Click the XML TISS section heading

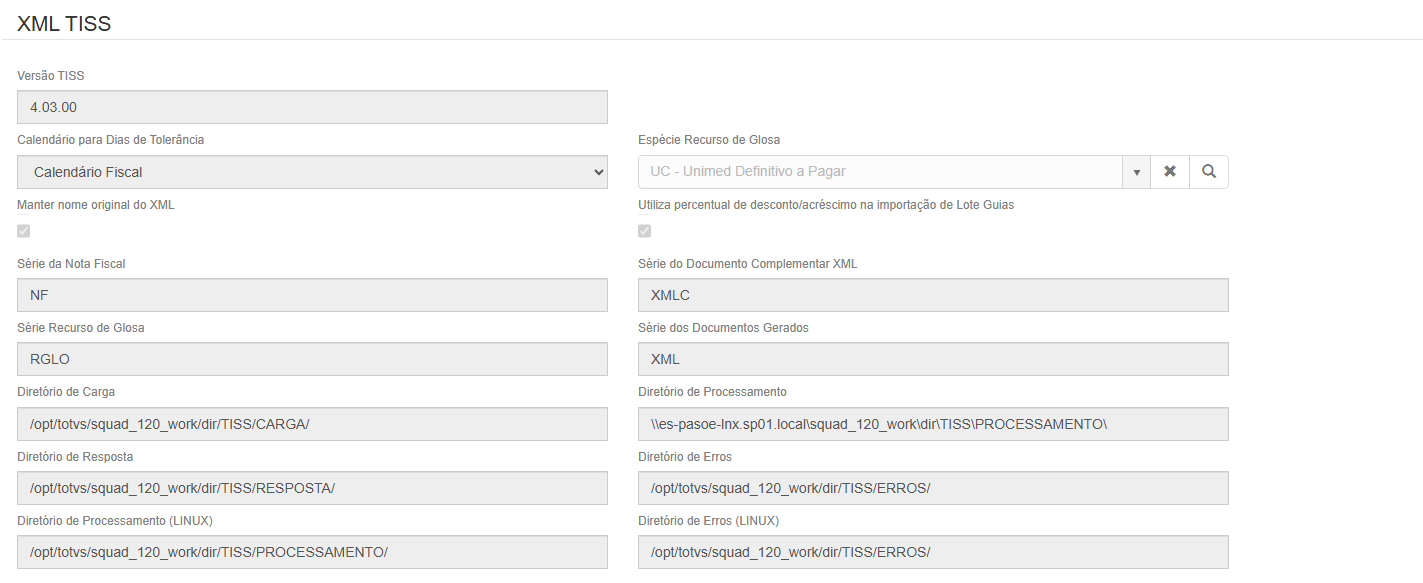(64, 24)
